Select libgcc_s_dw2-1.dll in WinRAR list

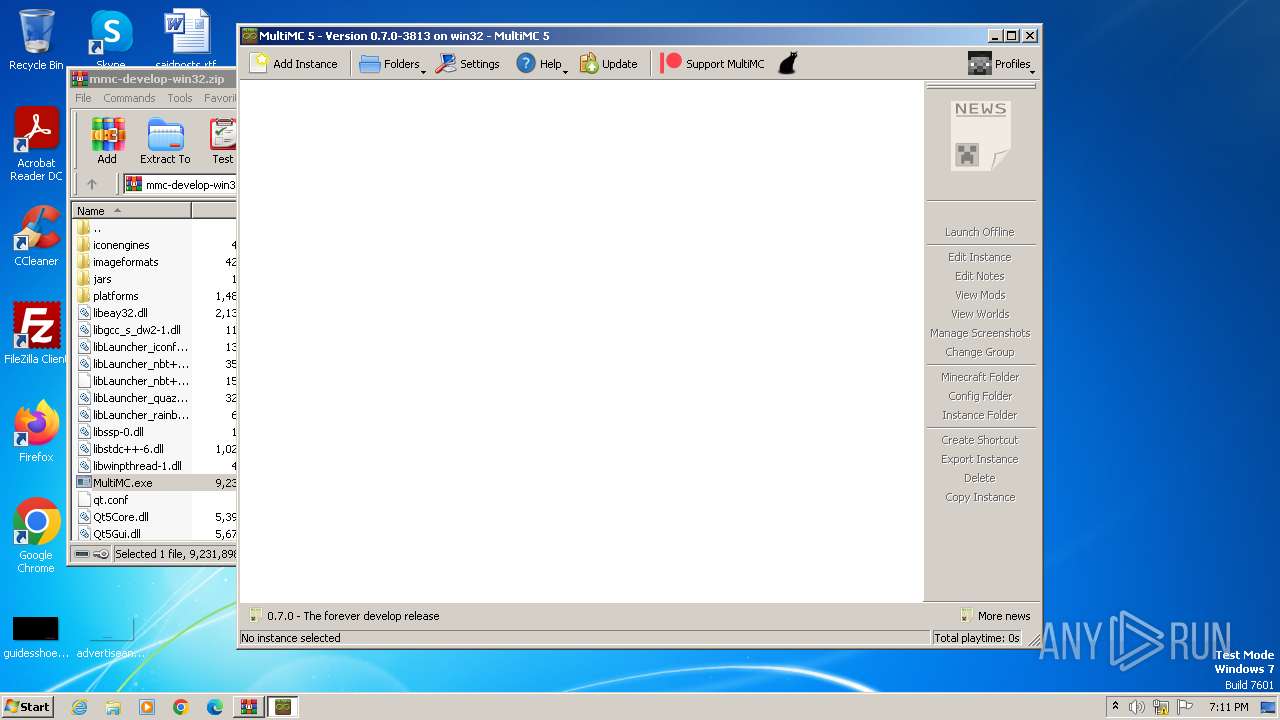click(x=137, y=330)
